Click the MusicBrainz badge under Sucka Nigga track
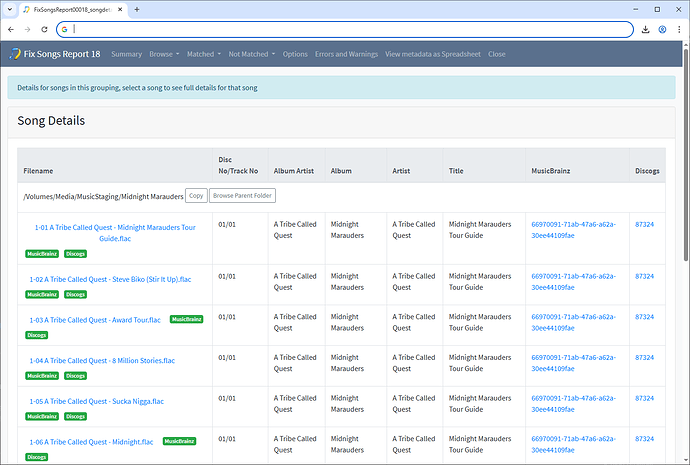Viewport: 690px width, 465px height. tap(42, 416)
